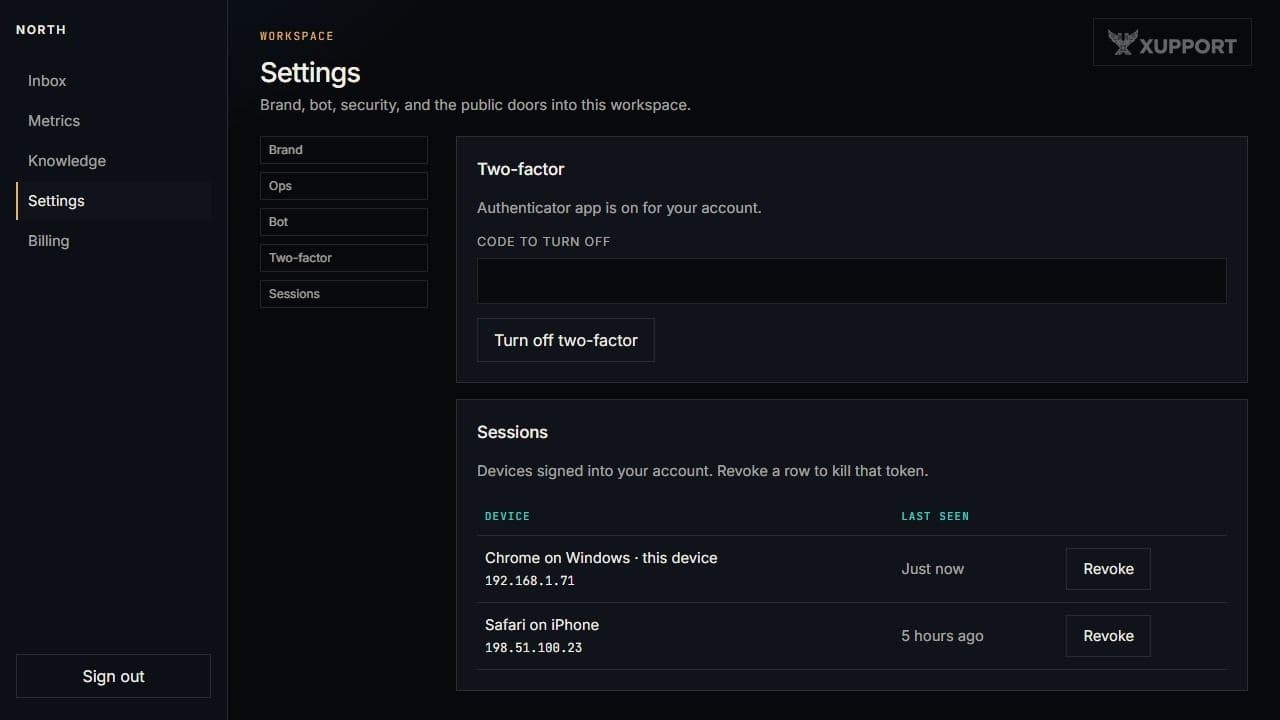Click the DEVICE column header
1280x720 pixels.
click(x=507, y=516)
